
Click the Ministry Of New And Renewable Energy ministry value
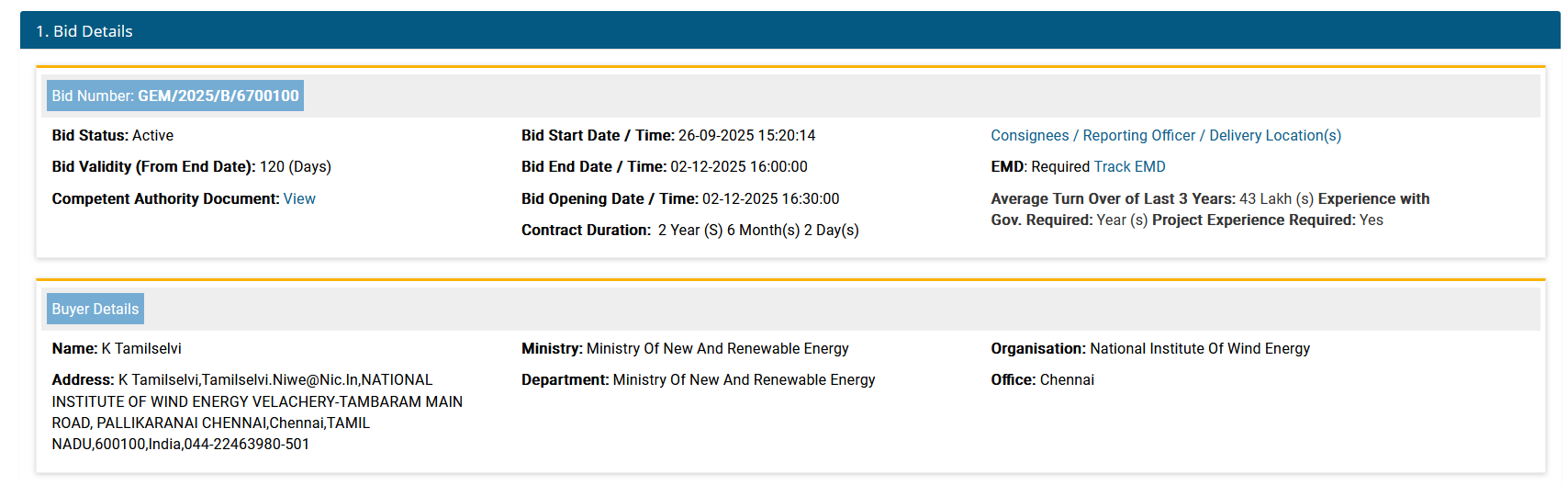717,349
